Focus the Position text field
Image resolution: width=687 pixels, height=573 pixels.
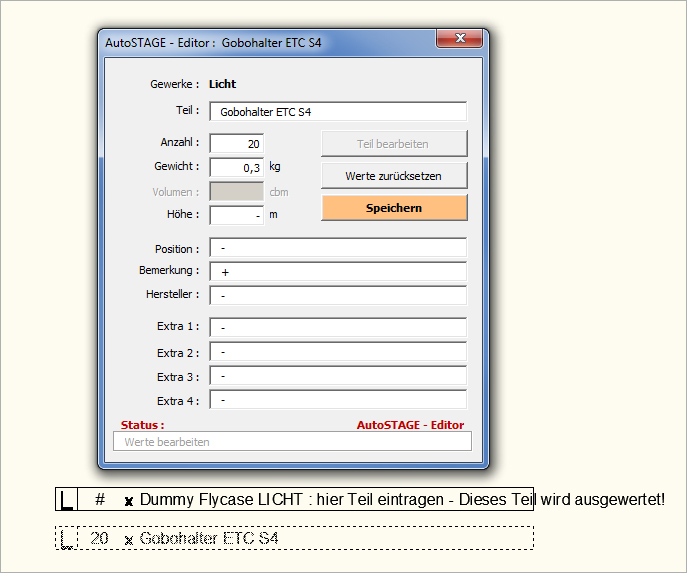pyautogui.click(x=337, y=248)
